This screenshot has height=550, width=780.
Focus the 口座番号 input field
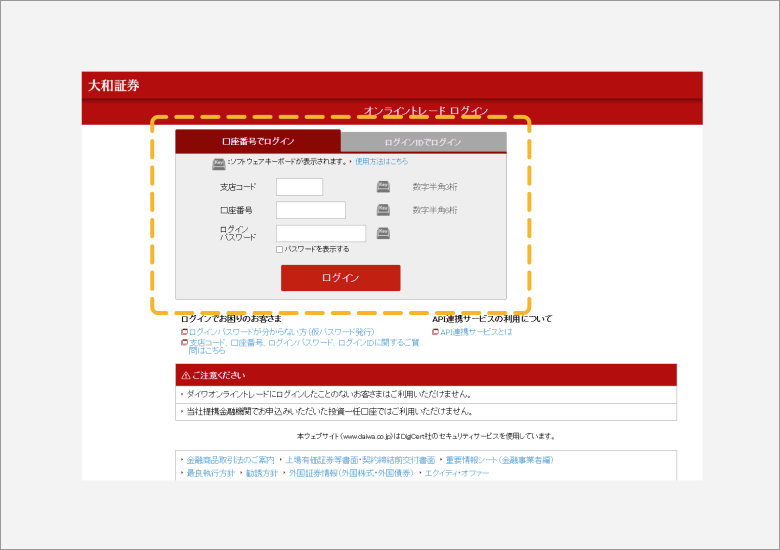pyautogui.click(x=311, y=210)
